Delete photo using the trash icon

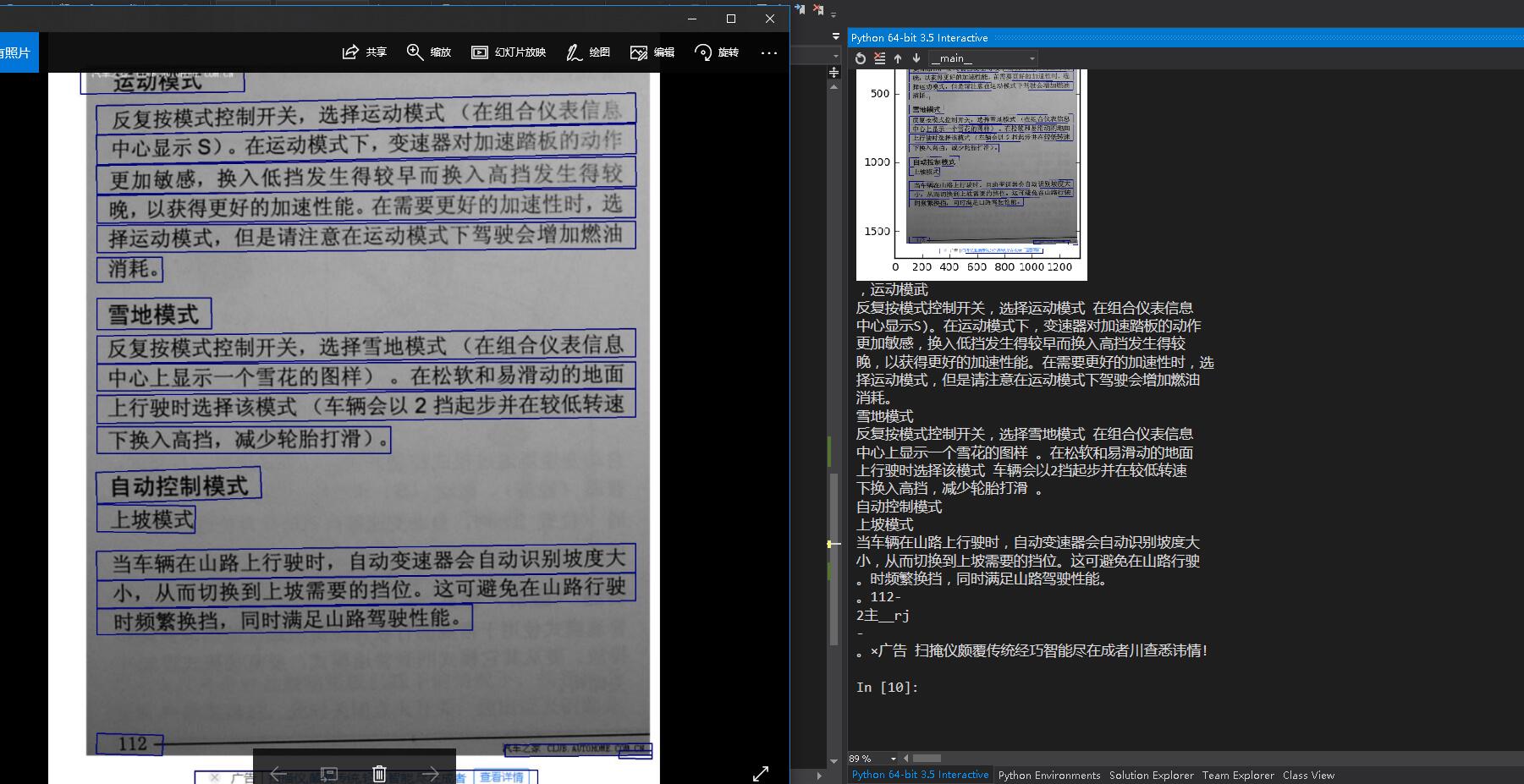pyautogui.click(x=379, y=773)
